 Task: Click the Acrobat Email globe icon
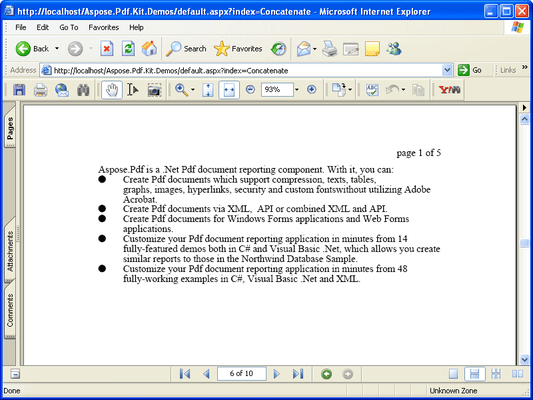(x=62, y=90)
